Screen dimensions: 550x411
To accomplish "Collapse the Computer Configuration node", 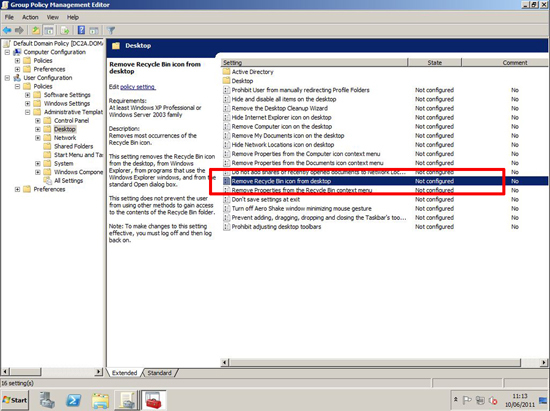I will pos(7,52).
